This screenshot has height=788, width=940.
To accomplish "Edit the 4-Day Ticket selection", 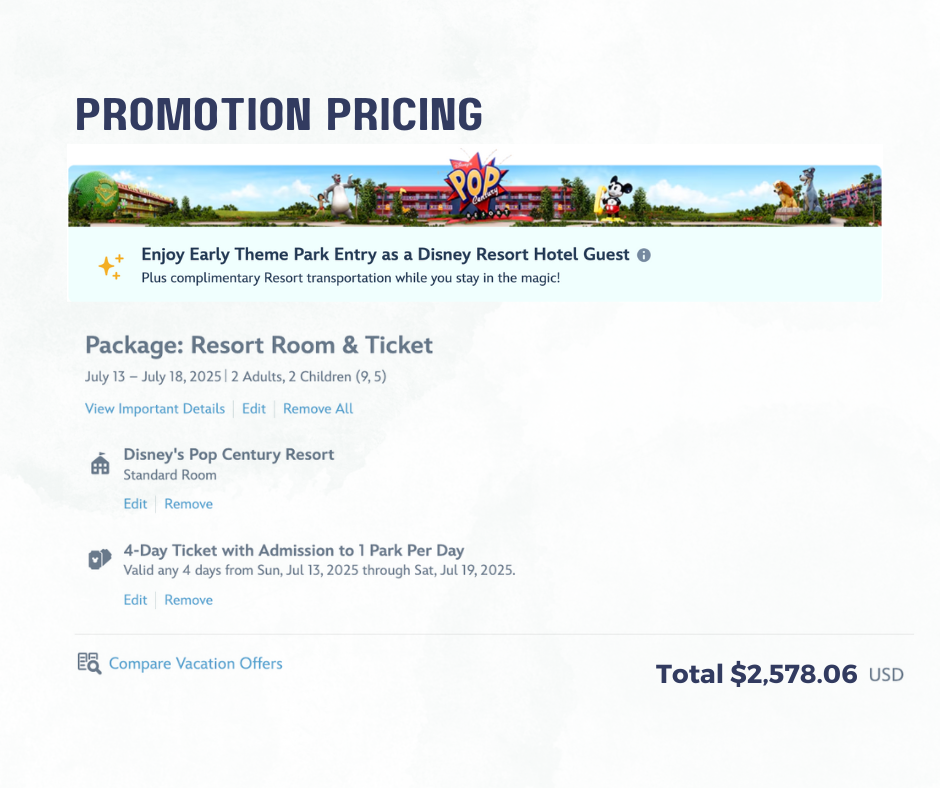I will [135, 600].
